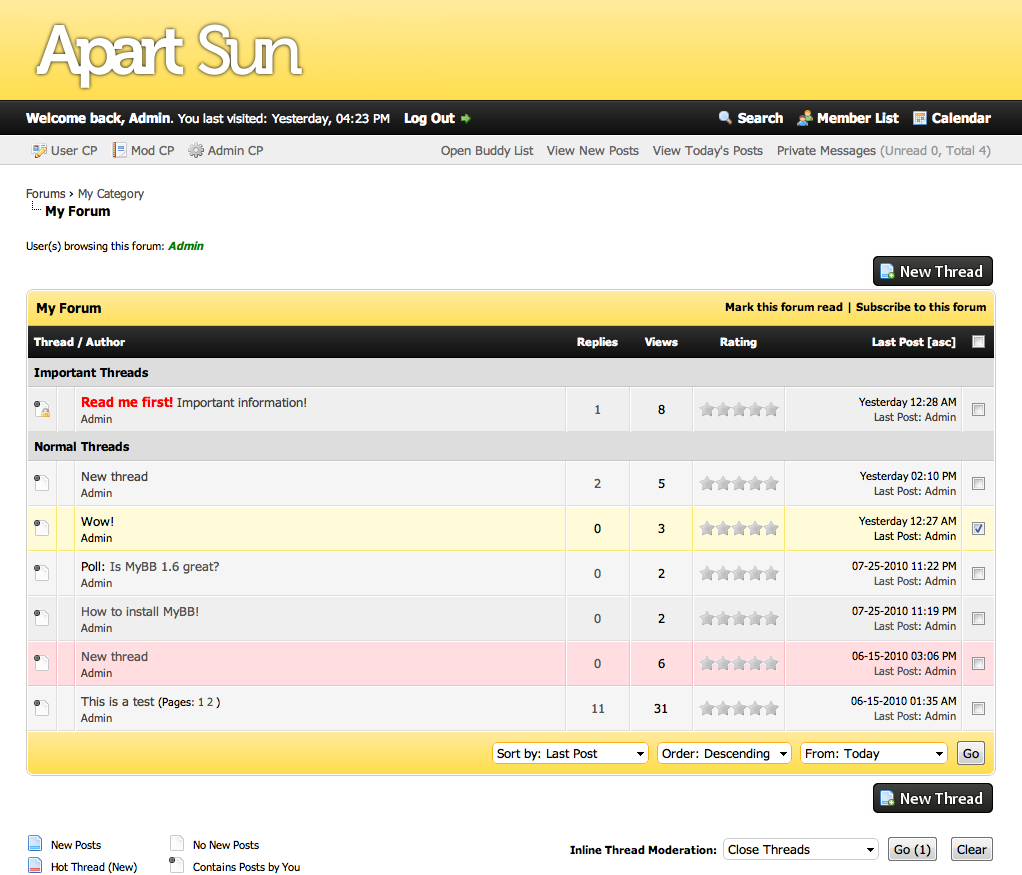Click the User CP icon

[x=40, y=151]
